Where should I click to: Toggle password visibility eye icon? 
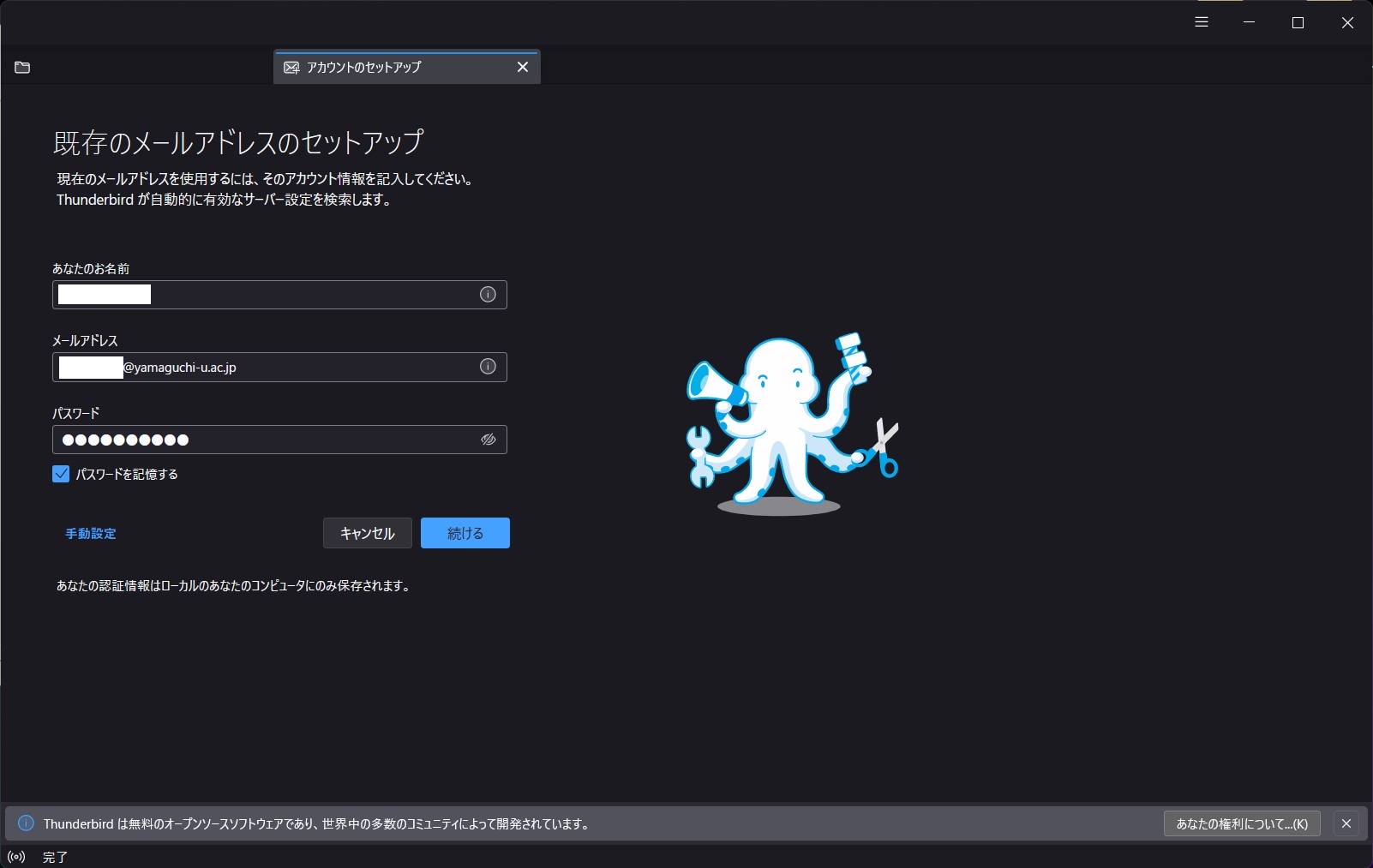coord(489,440)
